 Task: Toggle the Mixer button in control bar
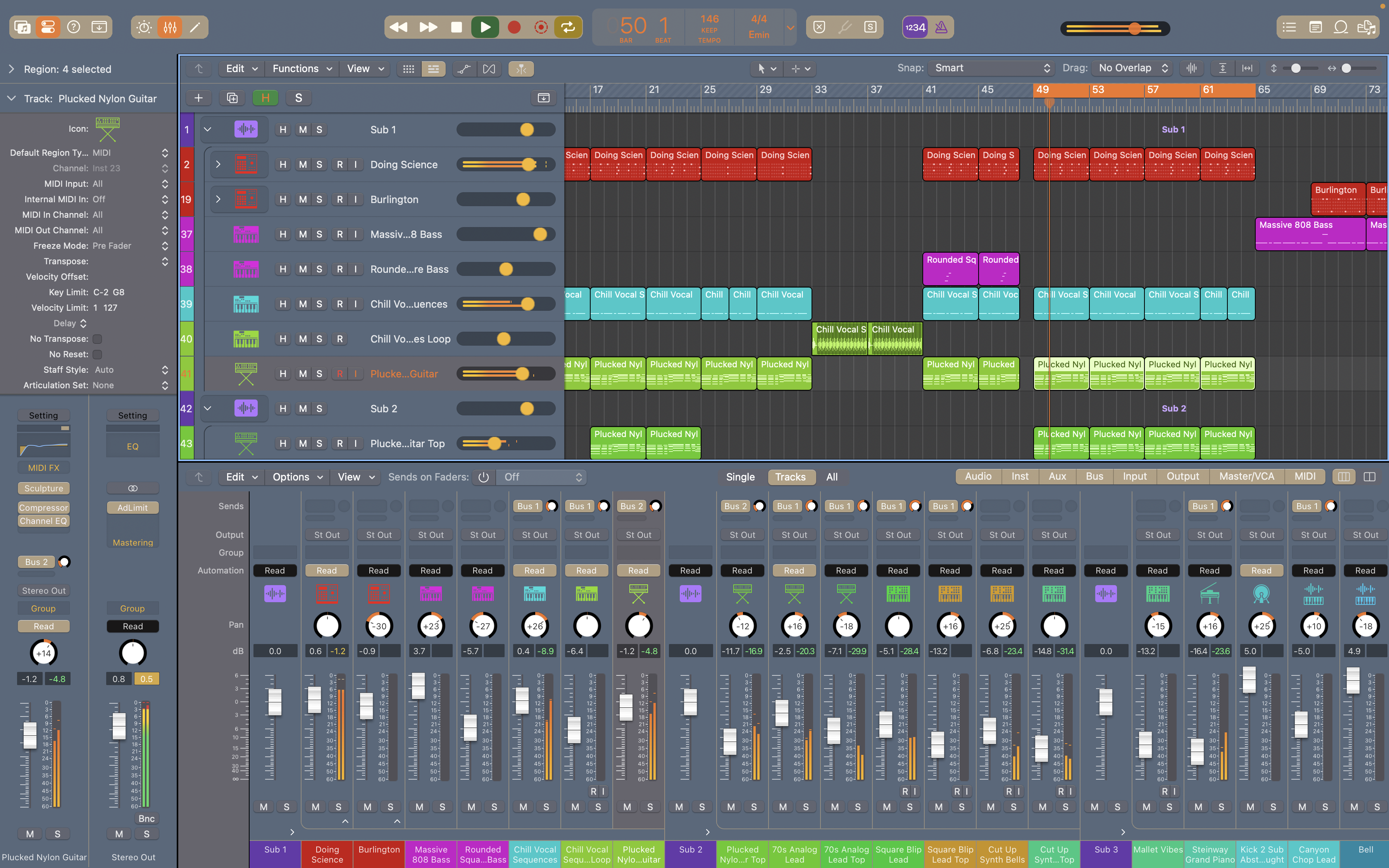170,27
